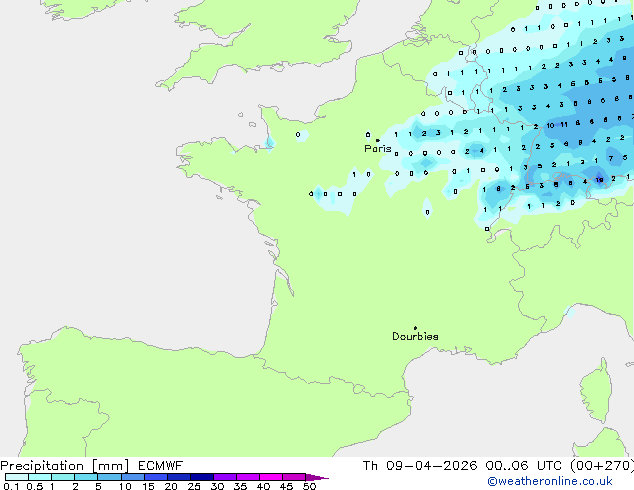Pick the 35–40 mm legend swatch
The width and height of the screenshot is (634, 490).
tap(247, 477)
